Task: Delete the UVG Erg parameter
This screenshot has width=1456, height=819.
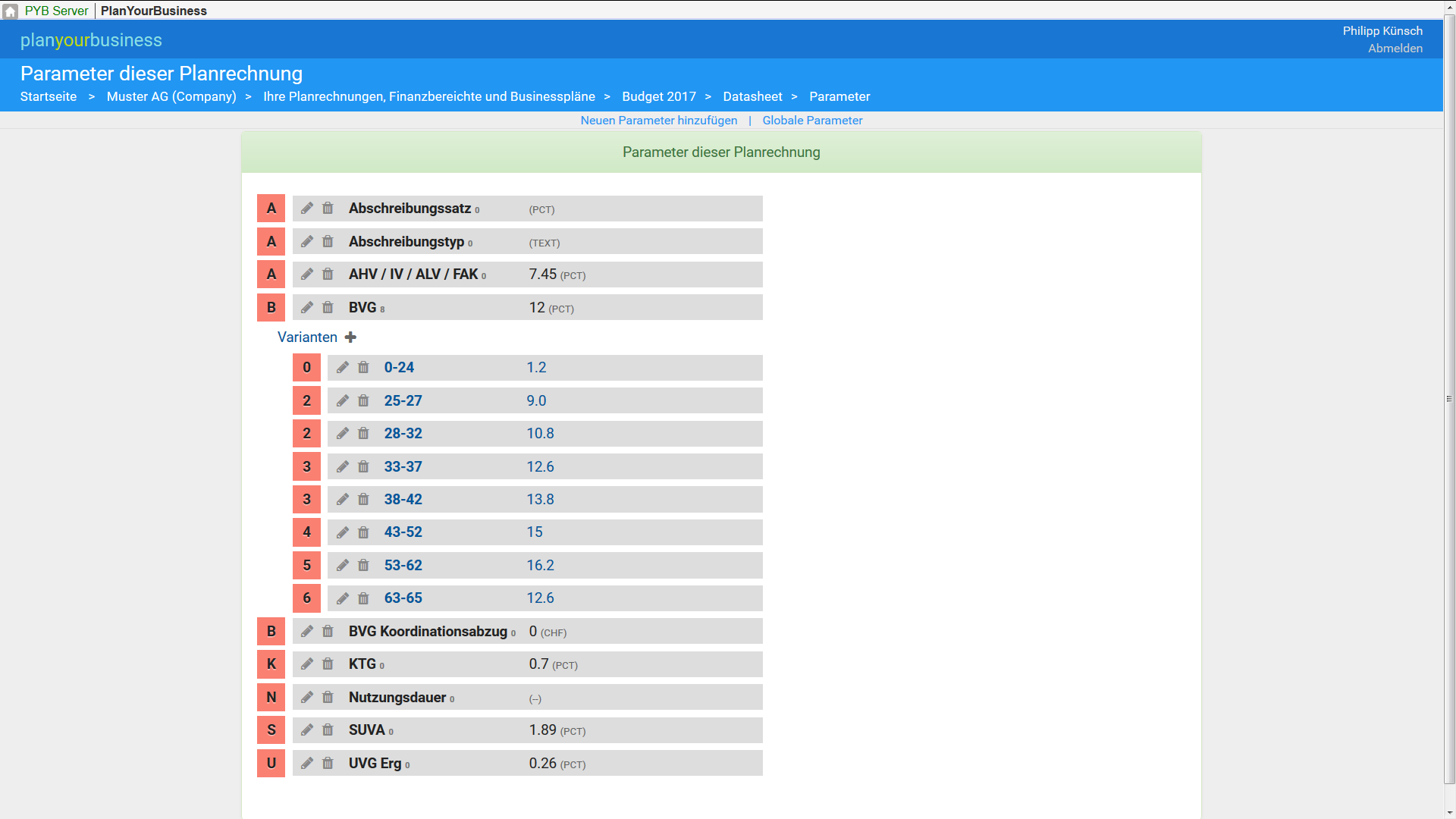Action: tap(328, 764)
